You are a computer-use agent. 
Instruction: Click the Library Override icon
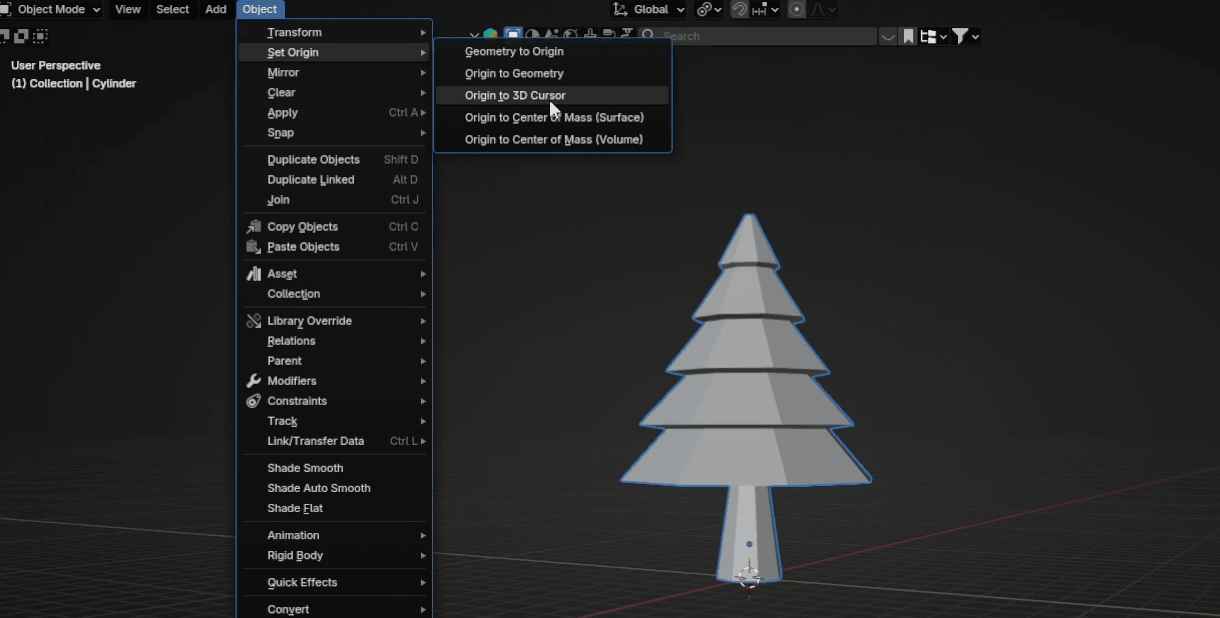254,321
